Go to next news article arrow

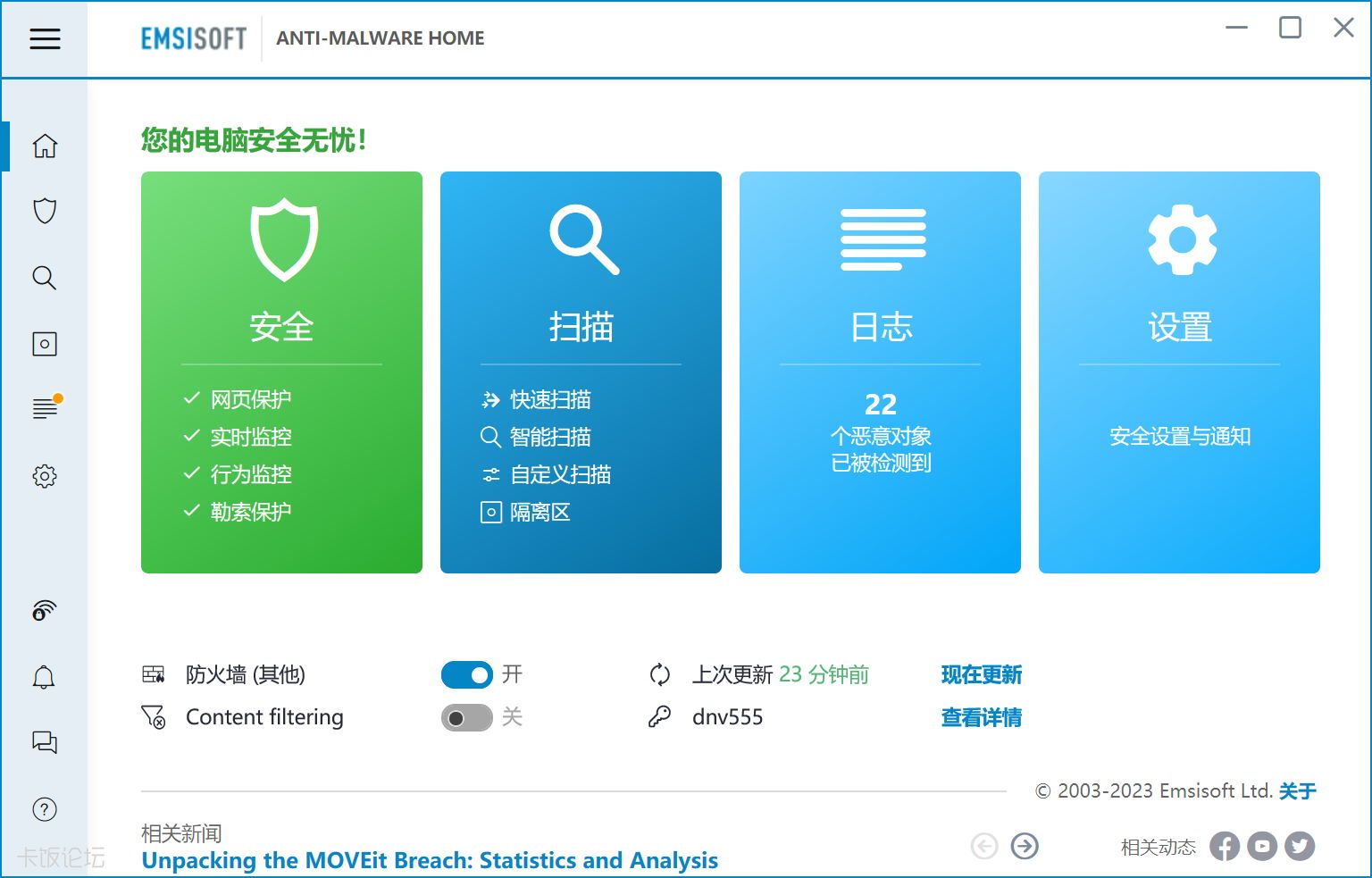pos(1025,846)
